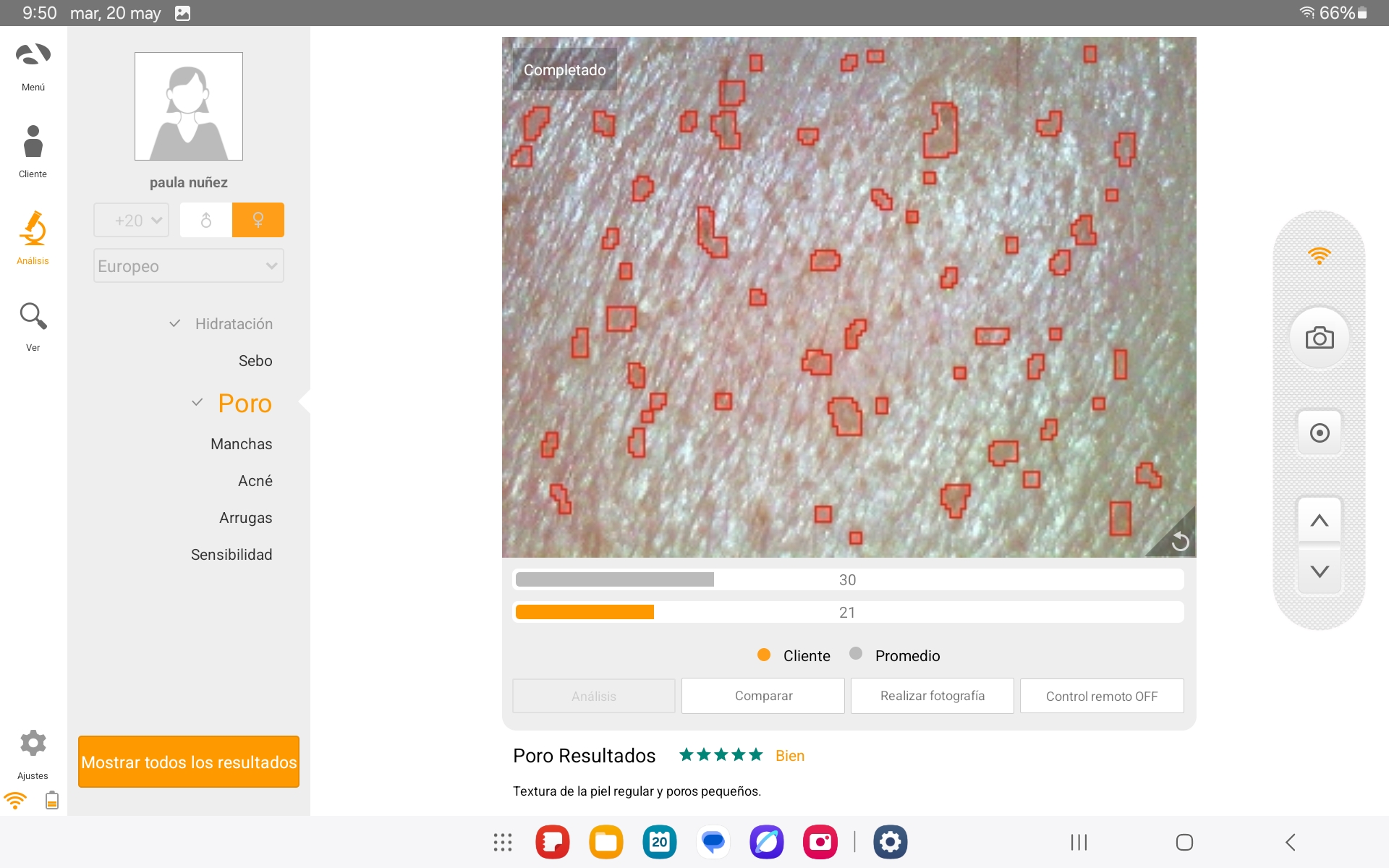The image size is (1389, 868).
Task: Select female gender button
Action: coord(258,220)
